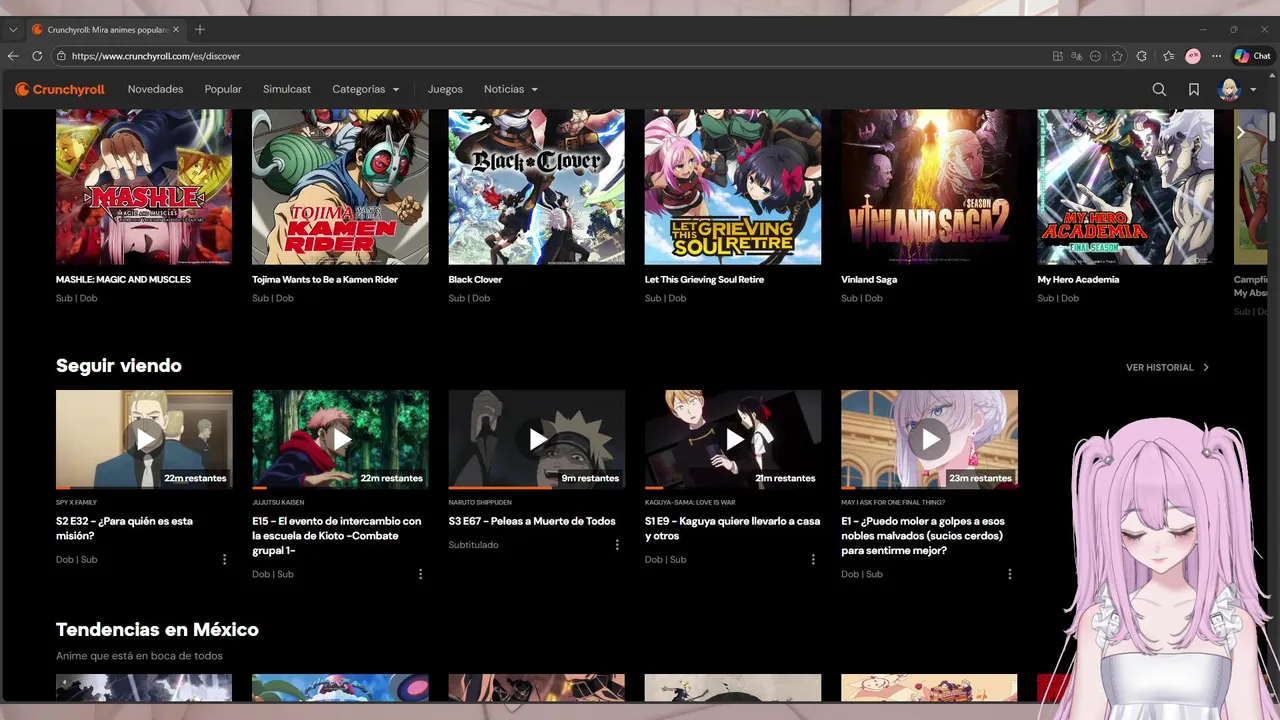Open a new browser tab
The image size is (1280, 720).
click(200, 30)
